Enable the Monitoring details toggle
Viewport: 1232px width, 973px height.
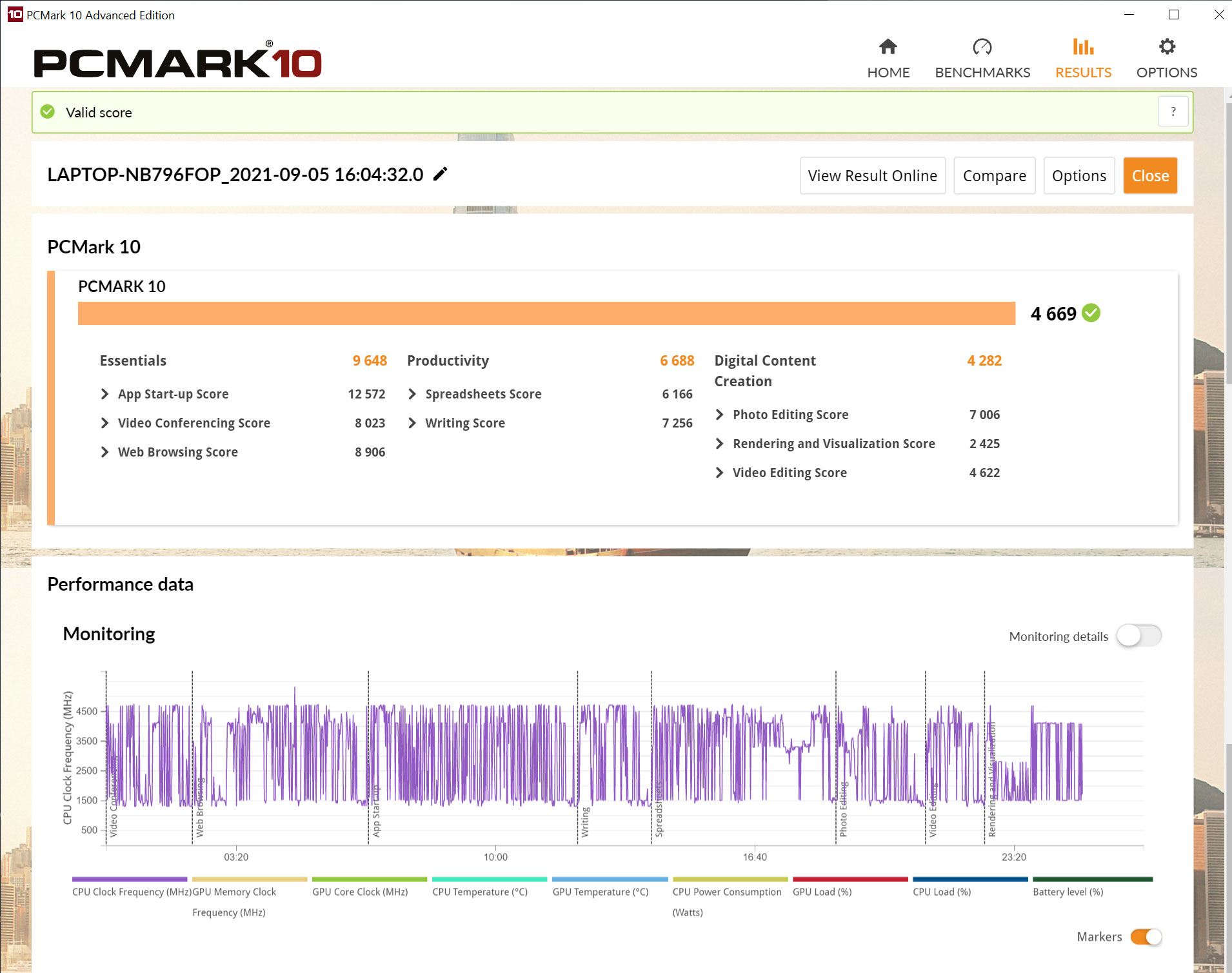point(1138,636)
